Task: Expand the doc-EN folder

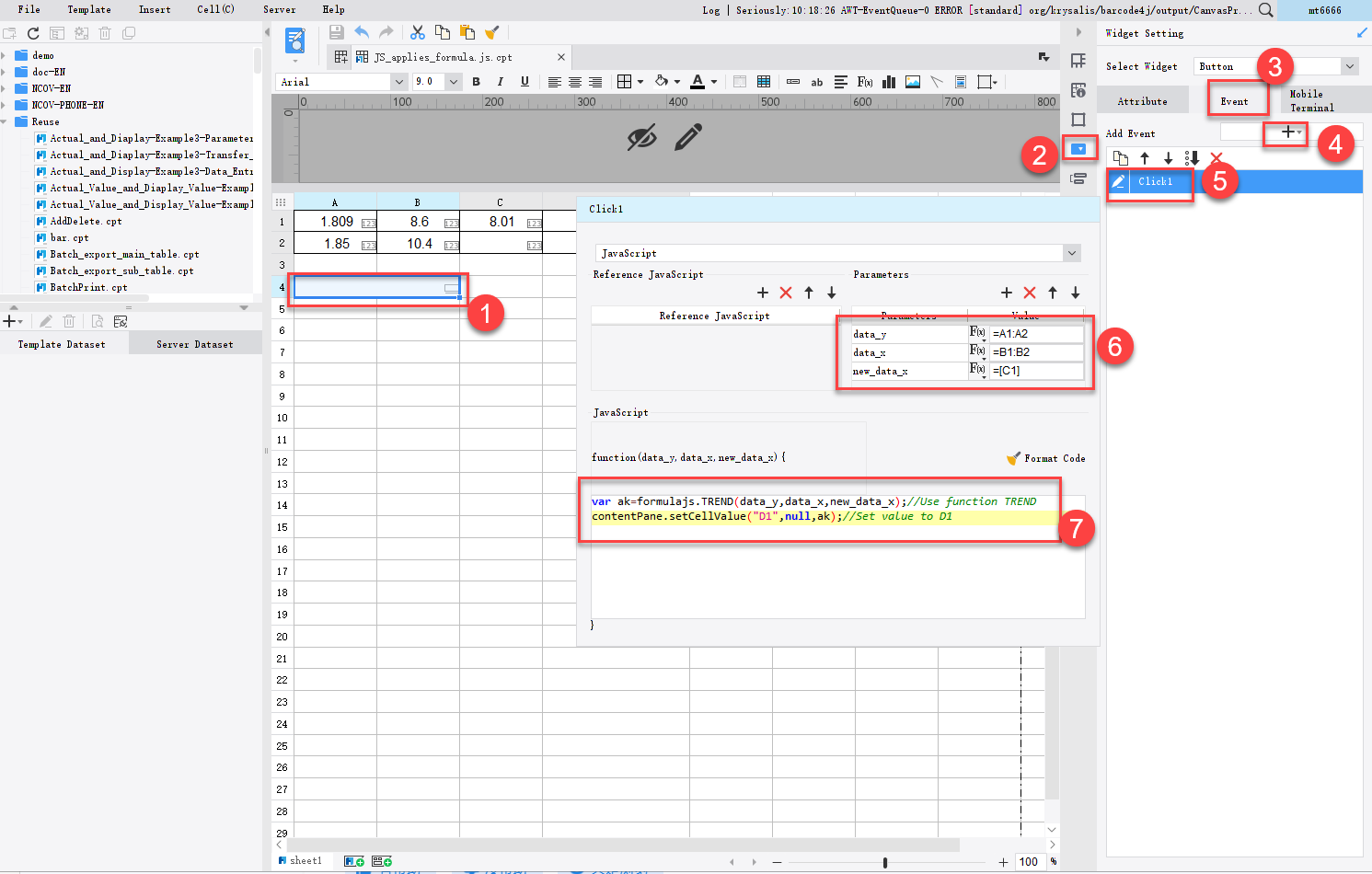Action: tap(5, 72)
